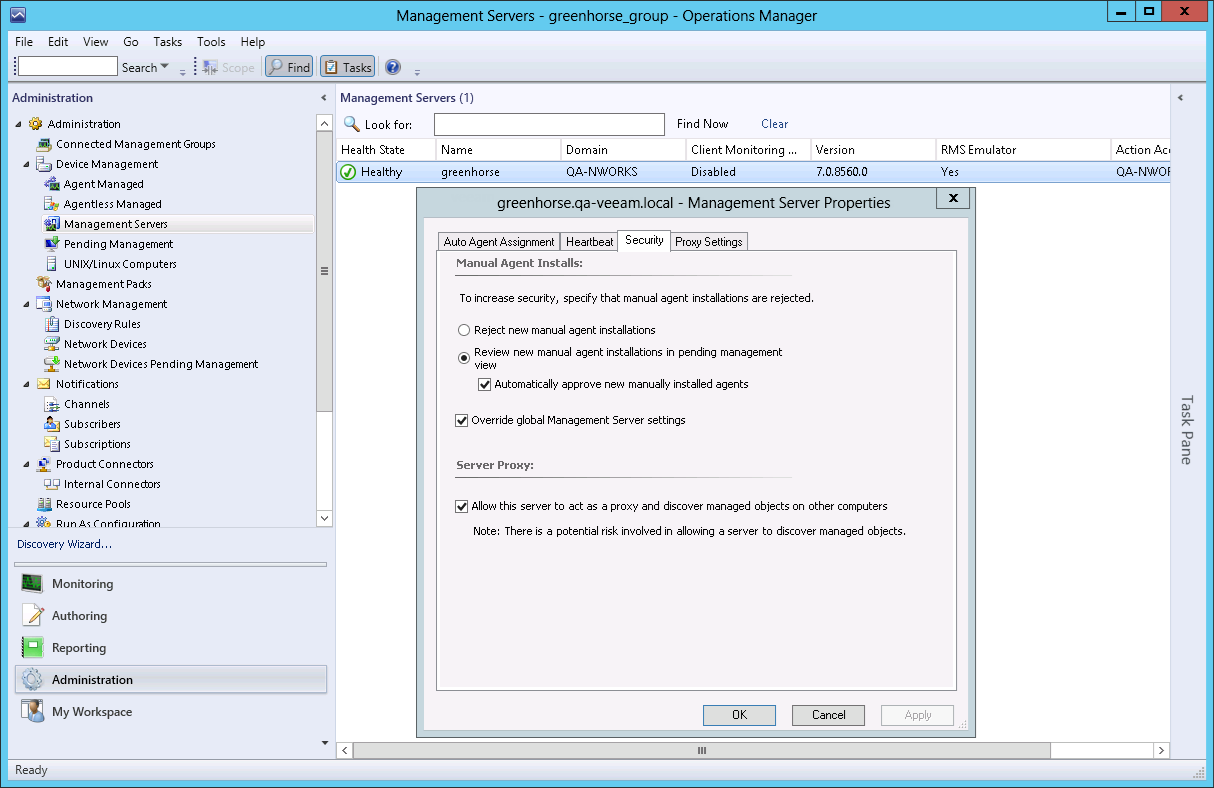This screenshot has width=1214, height=788.
Task: Open the Tools menu
Action: tap(211, 42)
